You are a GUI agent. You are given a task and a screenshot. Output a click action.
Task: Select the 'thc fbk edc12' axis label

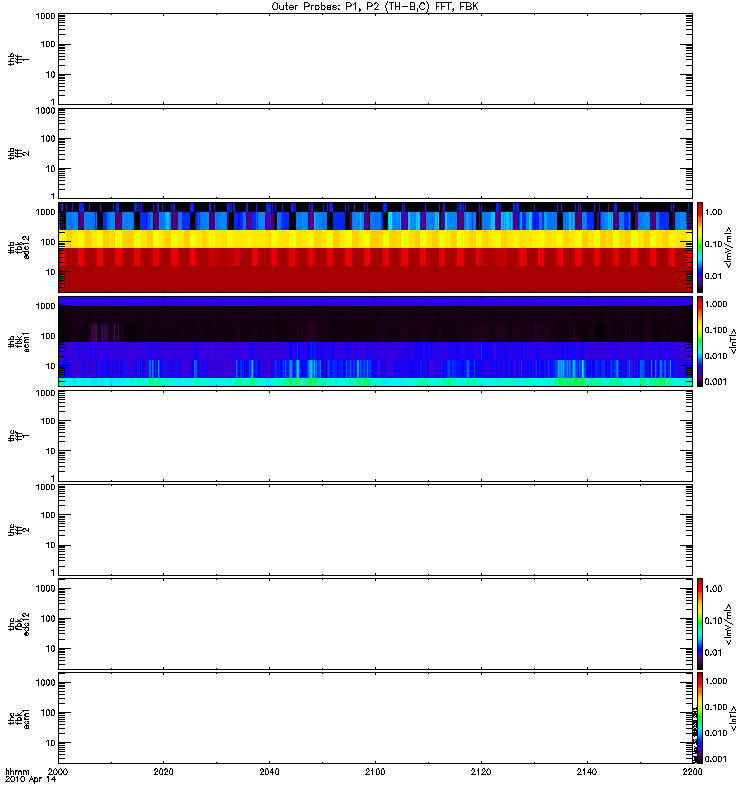point(18,624)
